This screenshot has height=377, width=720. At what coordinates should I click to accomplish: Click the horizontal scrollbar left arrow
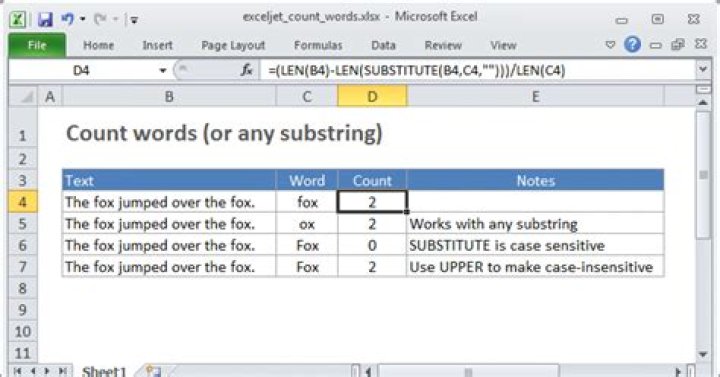[x=369, y=371]
